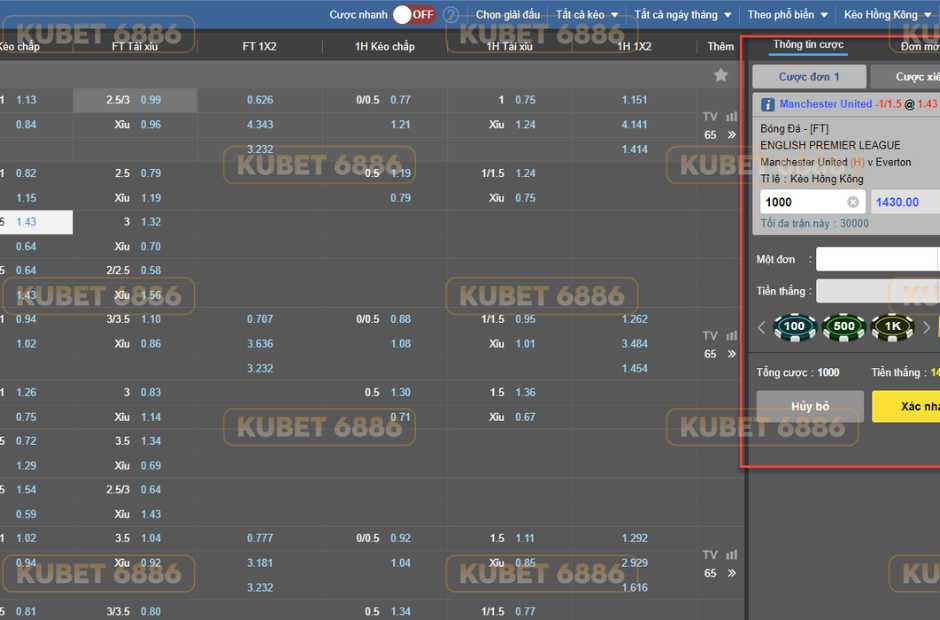
Task: Open the Theo phổ biến sort dropdown
Action: click(787, 14)
